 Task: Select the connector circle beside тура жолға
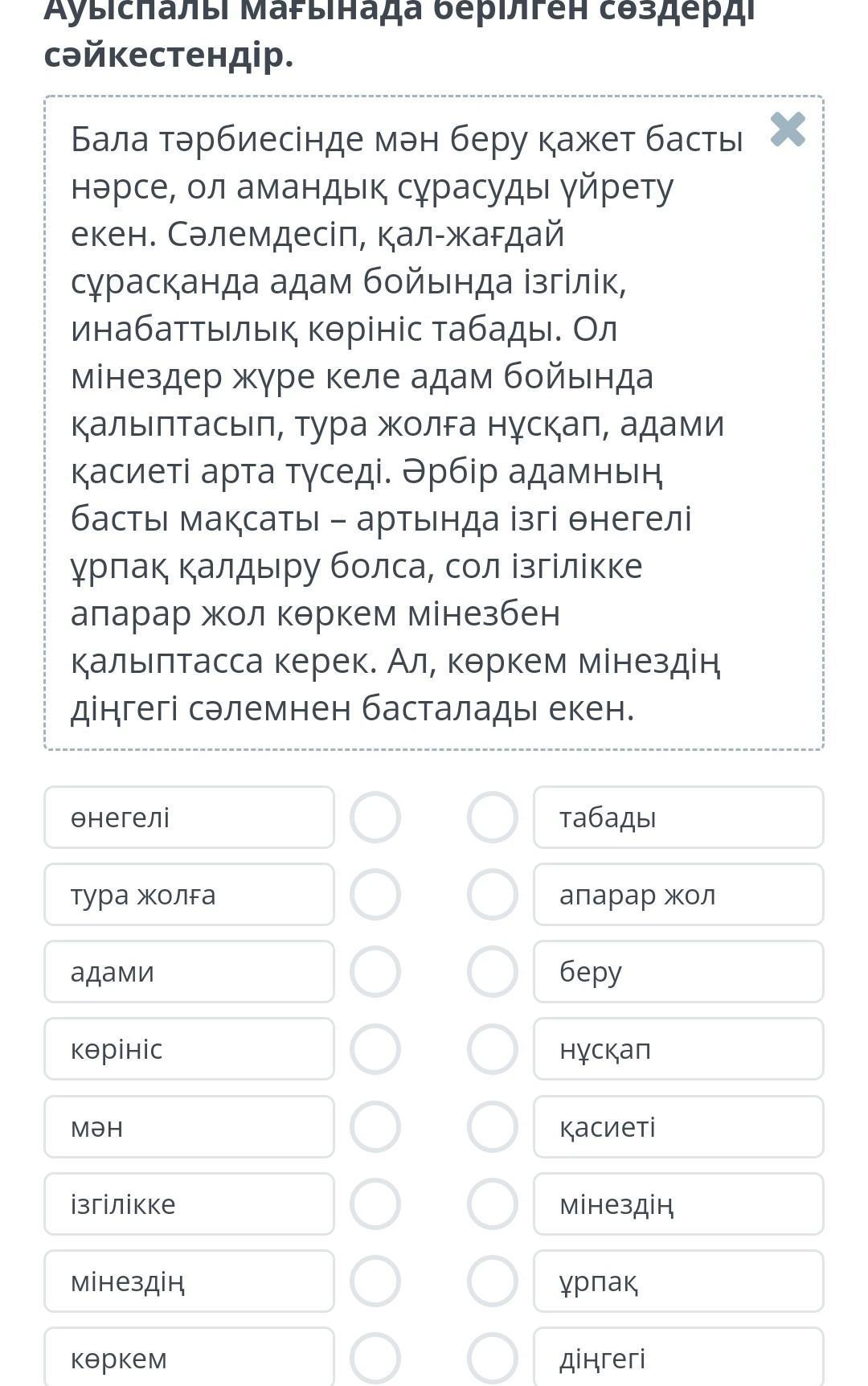pos(375,895)
